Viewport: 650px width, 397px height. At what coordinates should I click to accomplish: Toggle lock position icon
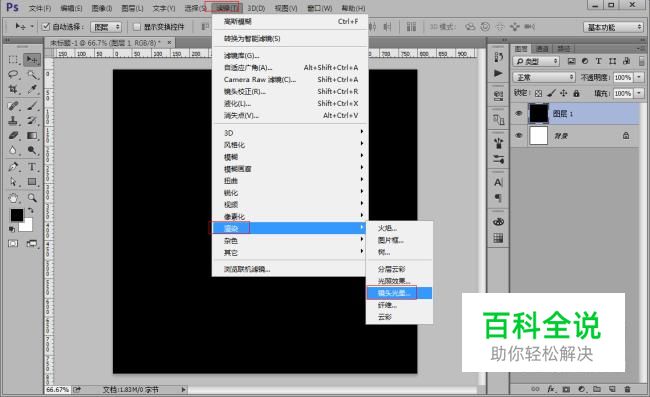(563, 93)
